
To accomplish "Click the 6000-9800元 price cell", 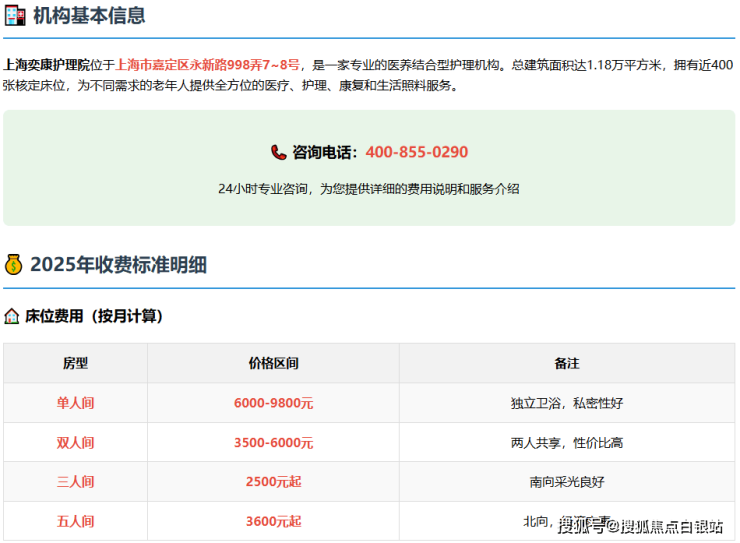I will [x=273, y=403].
